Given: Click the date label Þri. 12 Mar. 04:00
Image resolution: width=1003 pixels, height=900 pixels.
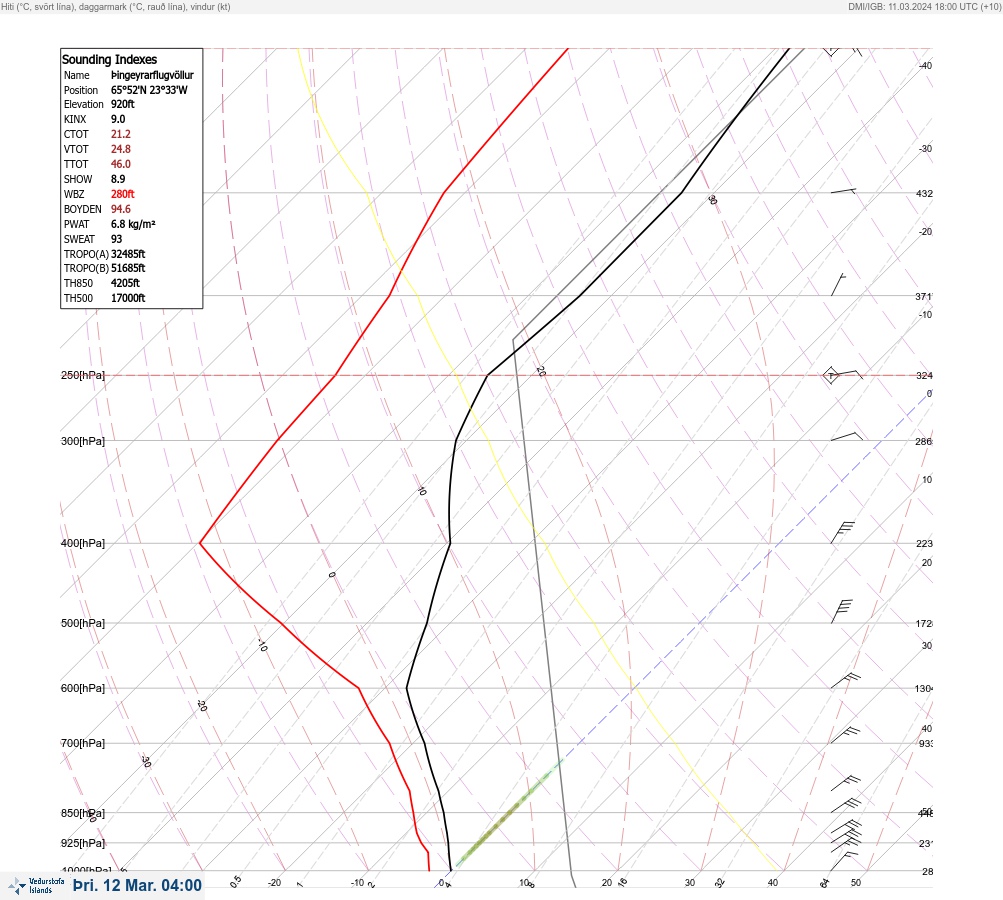Looking at the screenshot, I should pyautogui.click(x=138, y=885).
